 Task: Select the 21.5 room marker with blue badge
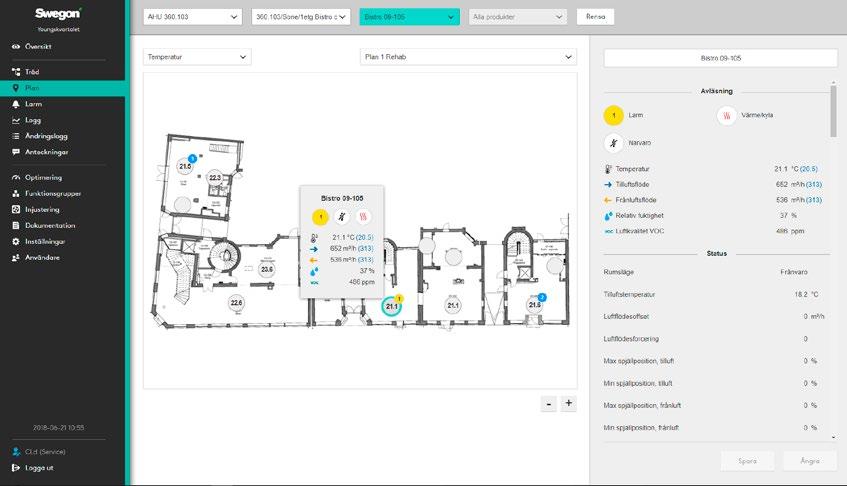pyautogui.click(x=185, y=166)
